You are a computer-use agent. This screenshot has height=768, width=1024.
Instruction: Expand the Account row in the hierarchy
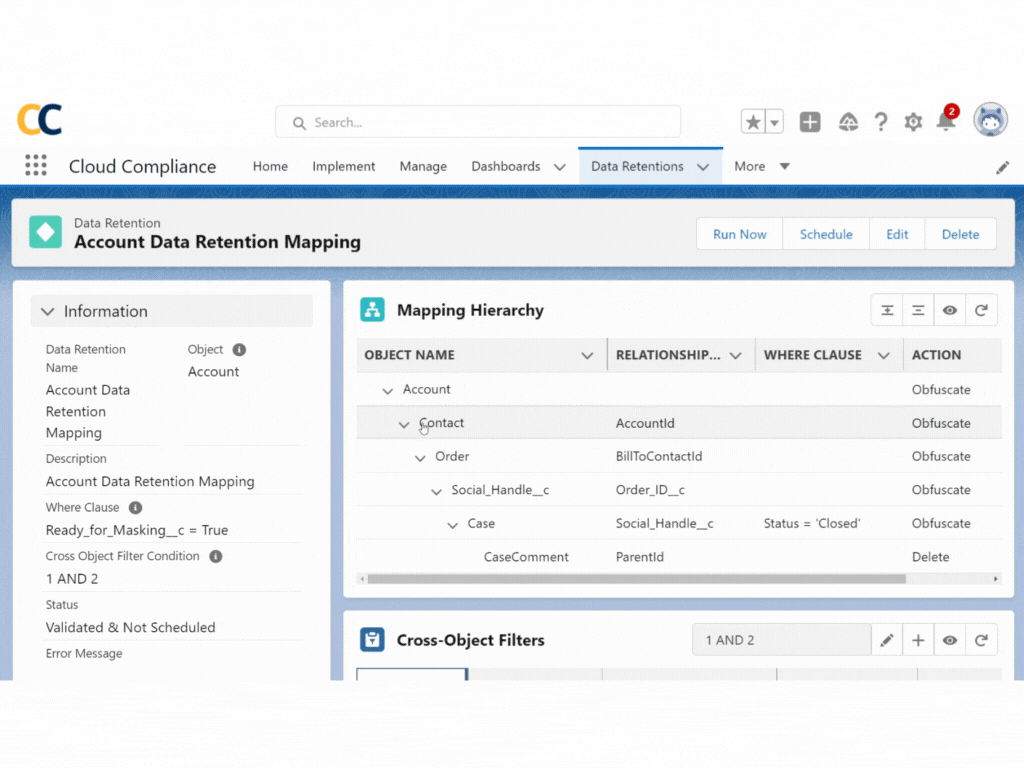coord(388,390)
